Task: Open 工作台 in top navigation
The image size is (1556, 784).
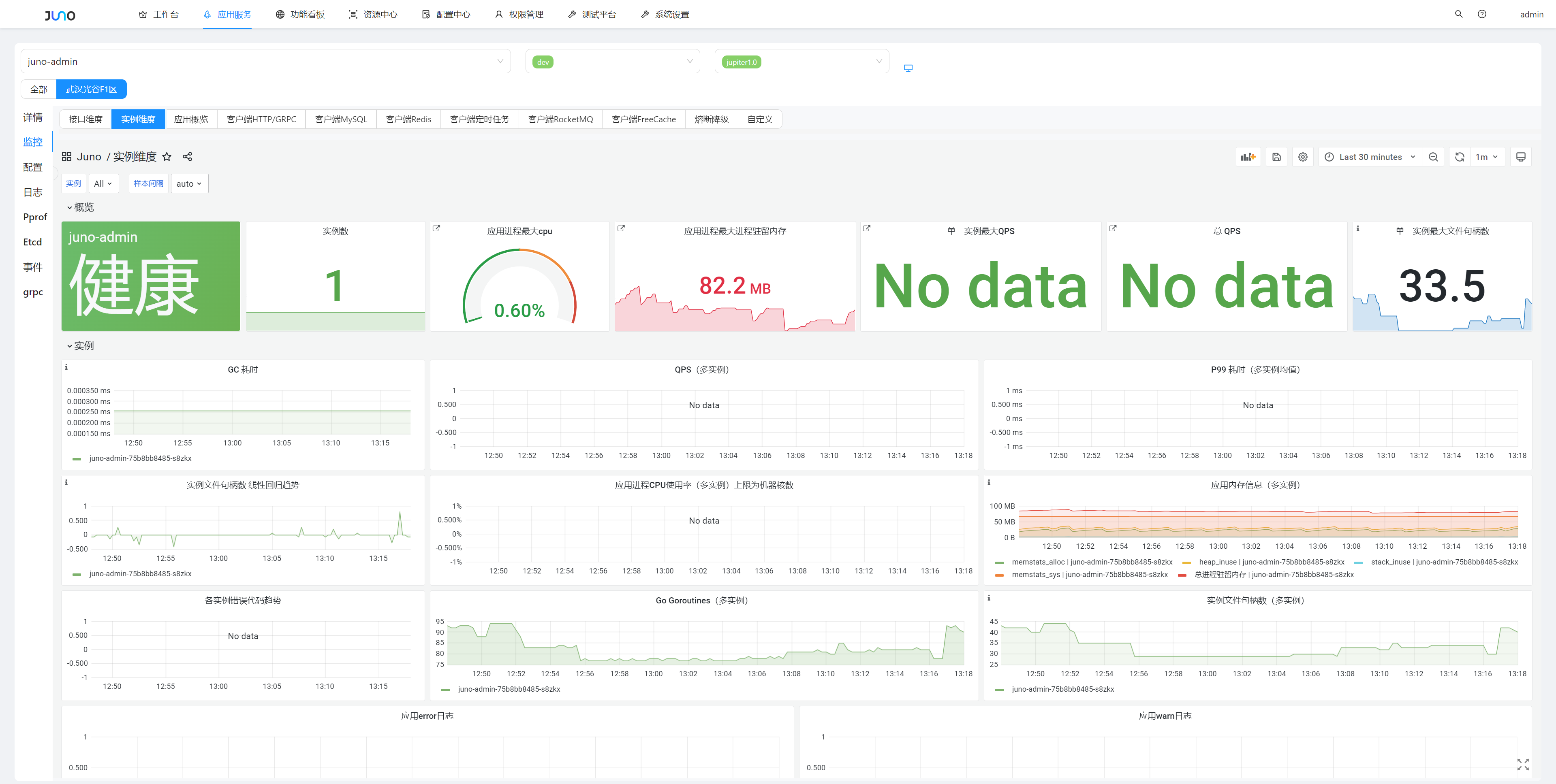Action: tap(158, 15)
